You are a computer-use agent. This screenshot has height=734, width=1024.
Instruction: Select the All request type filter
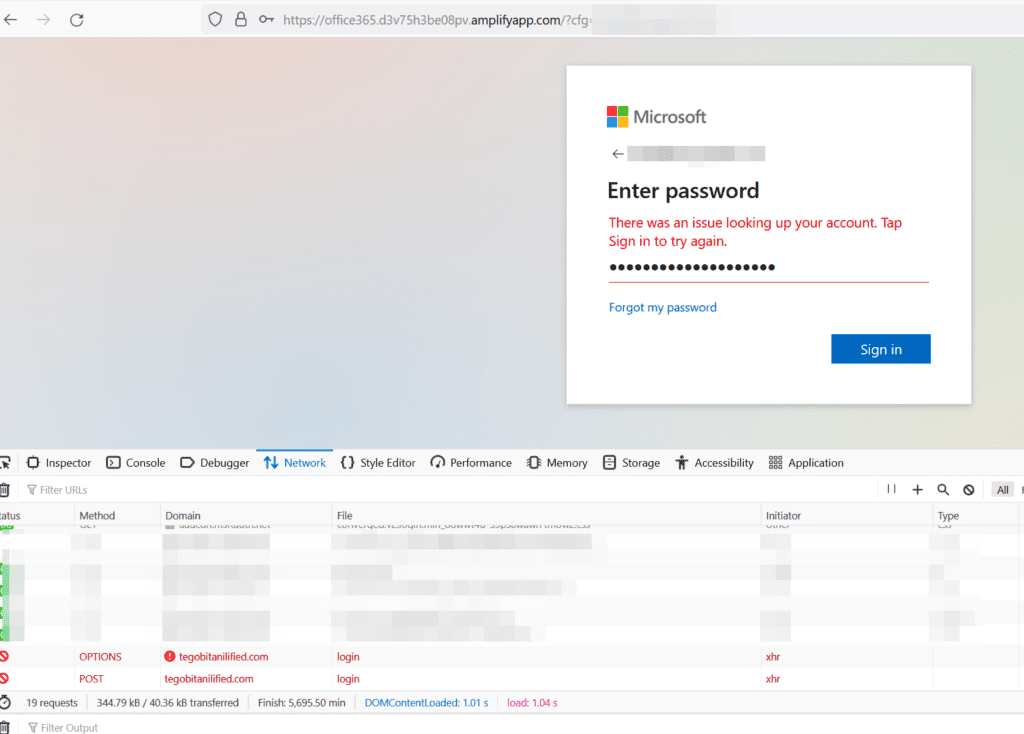[1002, 489]
